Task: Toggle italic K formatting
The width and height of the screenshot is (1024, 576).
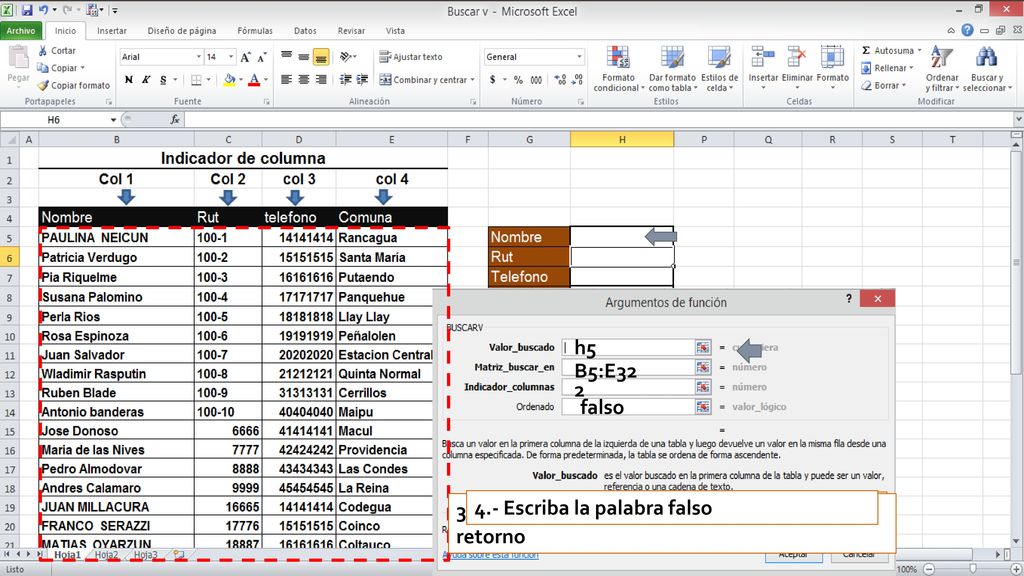Action: click(x=146, y=80)
